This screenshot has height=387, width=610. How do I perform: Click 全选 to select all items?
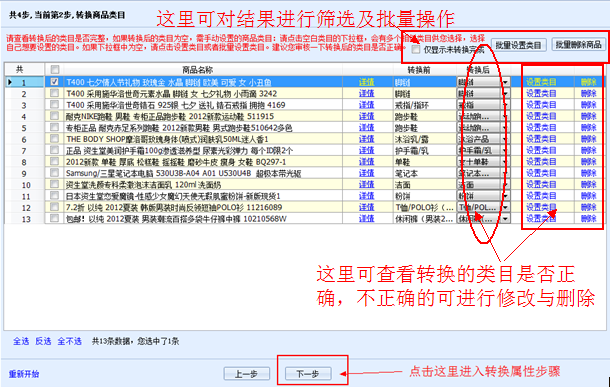[x=21, y=341]
